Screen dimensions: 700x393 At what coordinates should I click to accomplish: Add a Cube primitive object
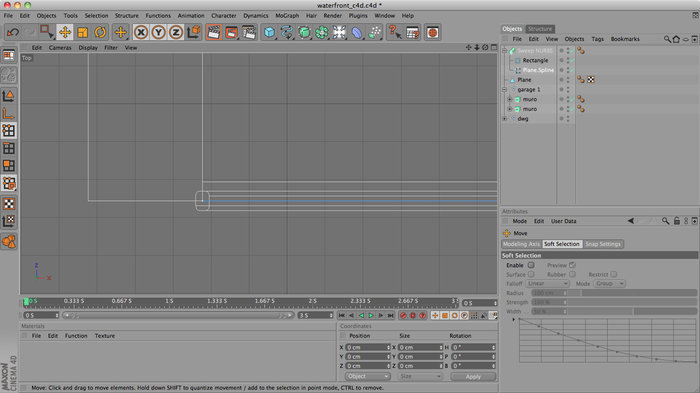pyautogui.click(x=269, y=32)
